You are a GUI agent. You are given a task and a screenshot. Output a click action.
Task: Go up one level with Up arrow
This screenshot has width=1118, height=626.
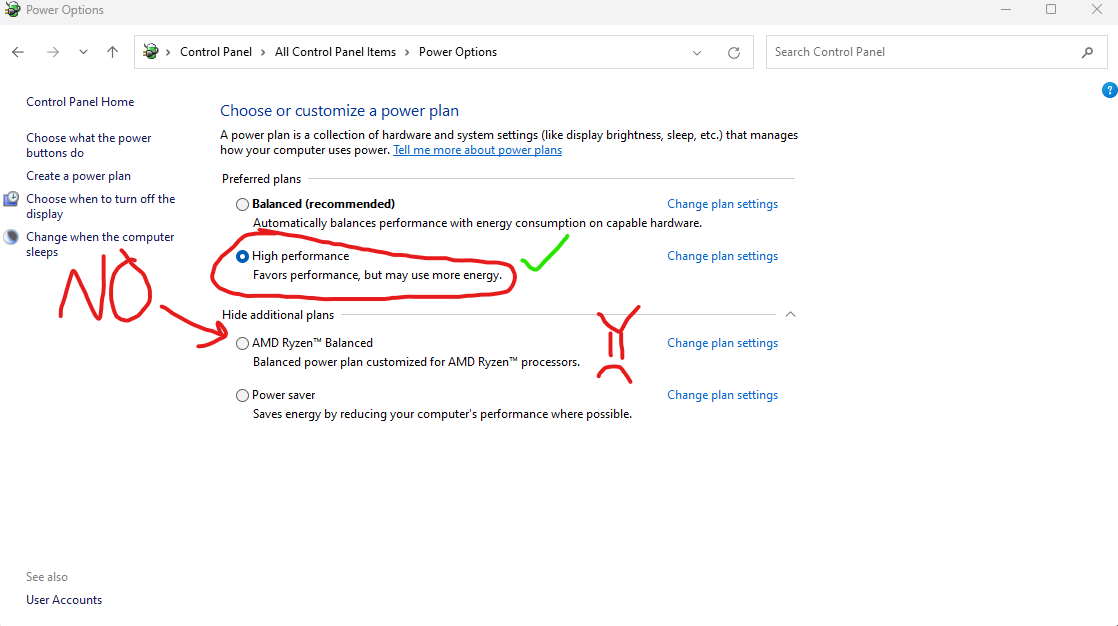(113, 52)
